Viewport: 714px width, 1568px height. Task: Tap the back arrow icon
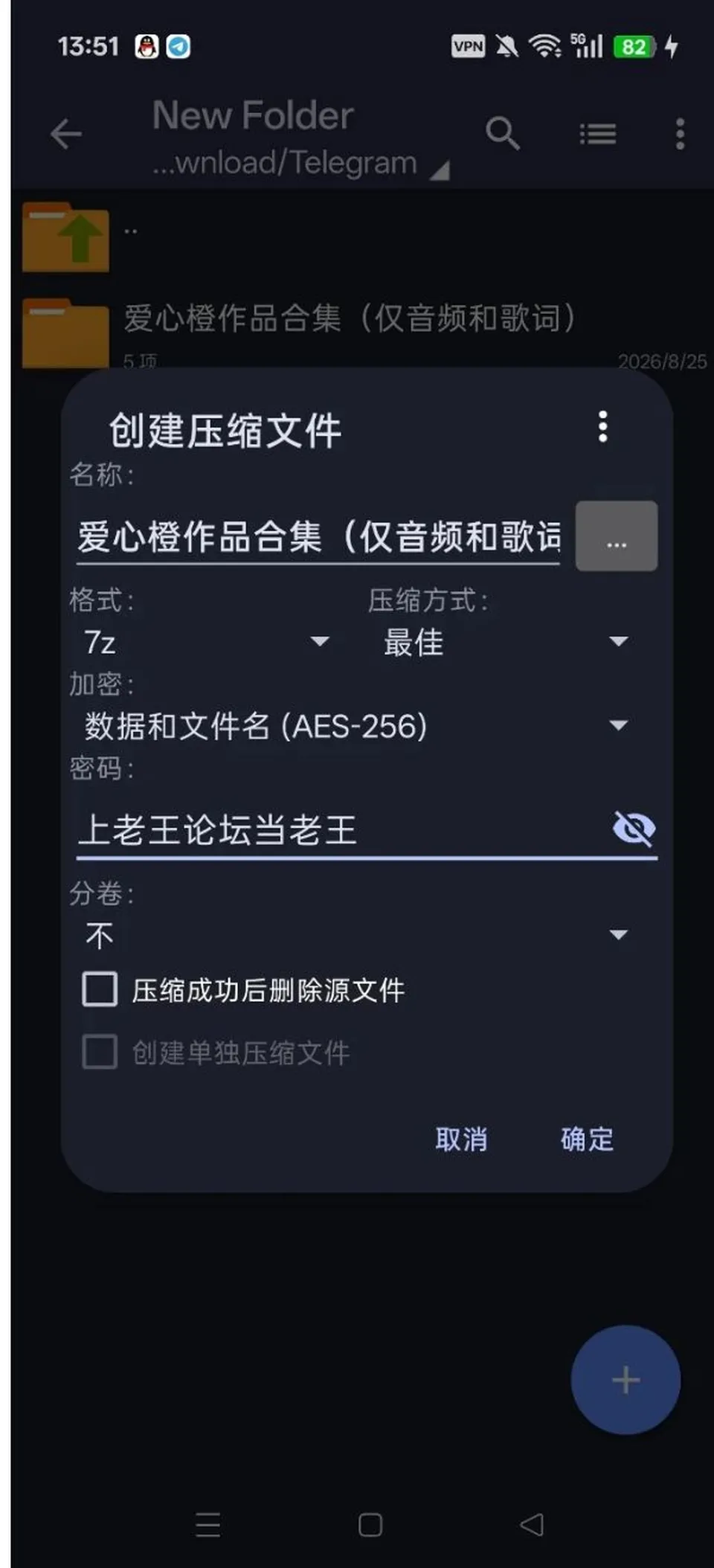[x=65, y=135]
